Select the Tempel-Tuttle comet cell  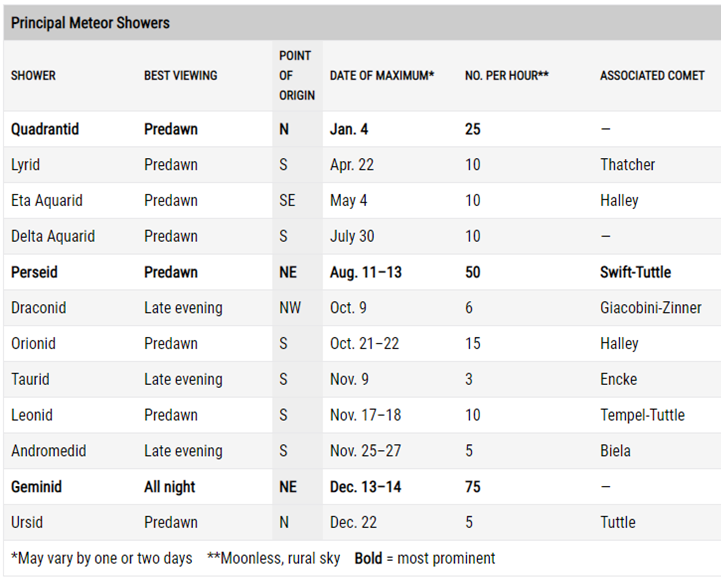tap(642, 415)
